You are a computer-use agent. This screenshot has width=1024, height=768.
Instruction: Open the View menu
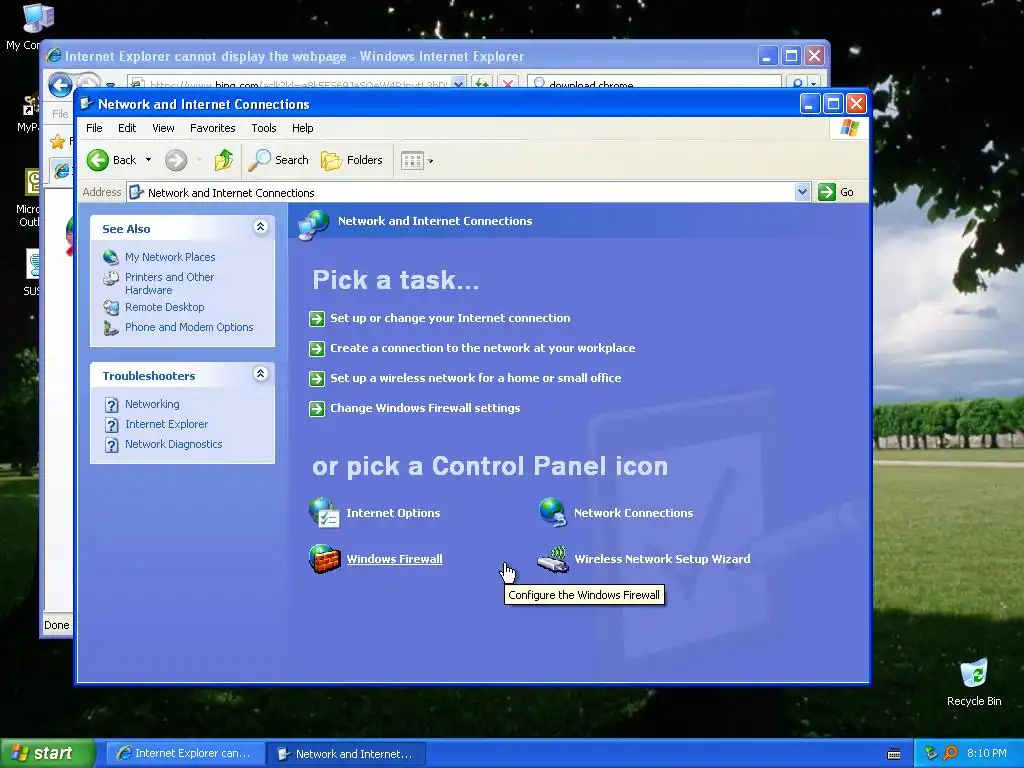click(x=163, y=128)
